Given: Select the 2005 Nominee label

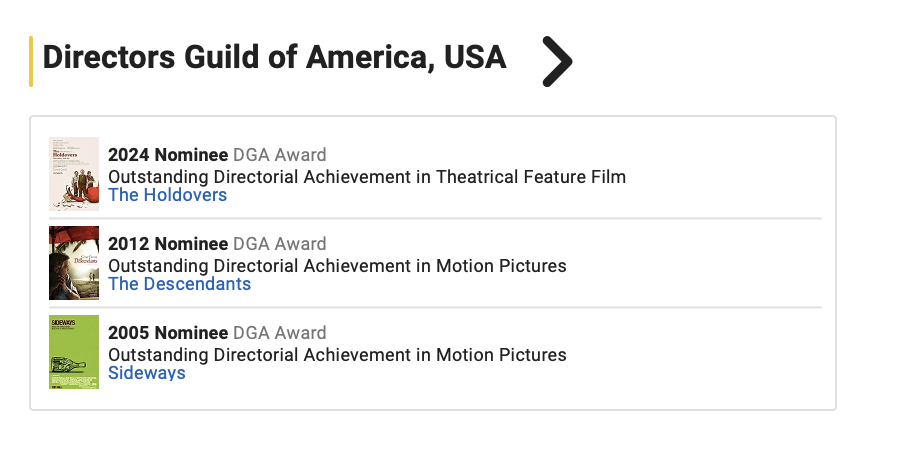Looking at the screenshot, I should pos(167,333).
